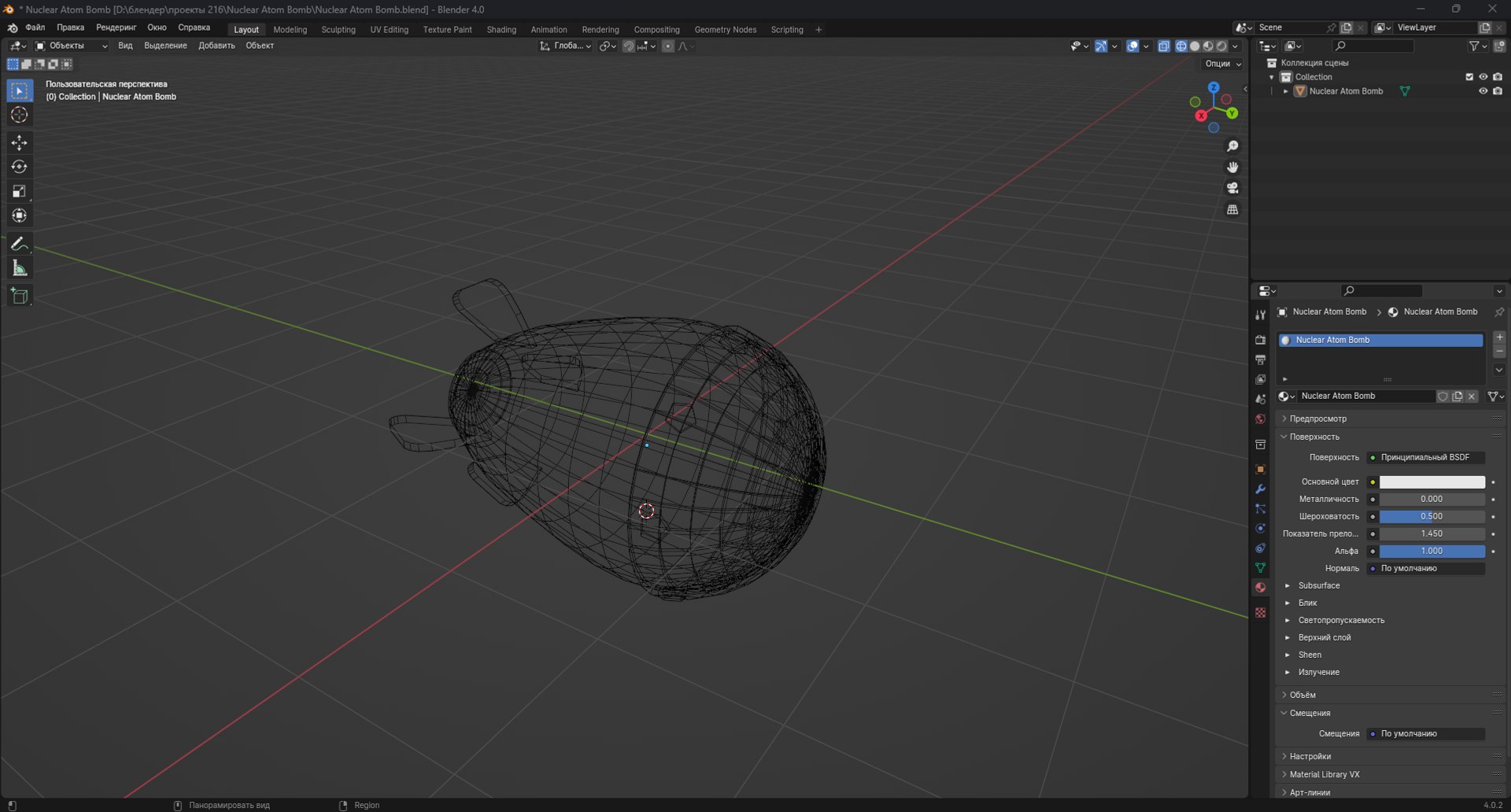
Task: Open the Output properties tab
Action: pos(1260,360)
